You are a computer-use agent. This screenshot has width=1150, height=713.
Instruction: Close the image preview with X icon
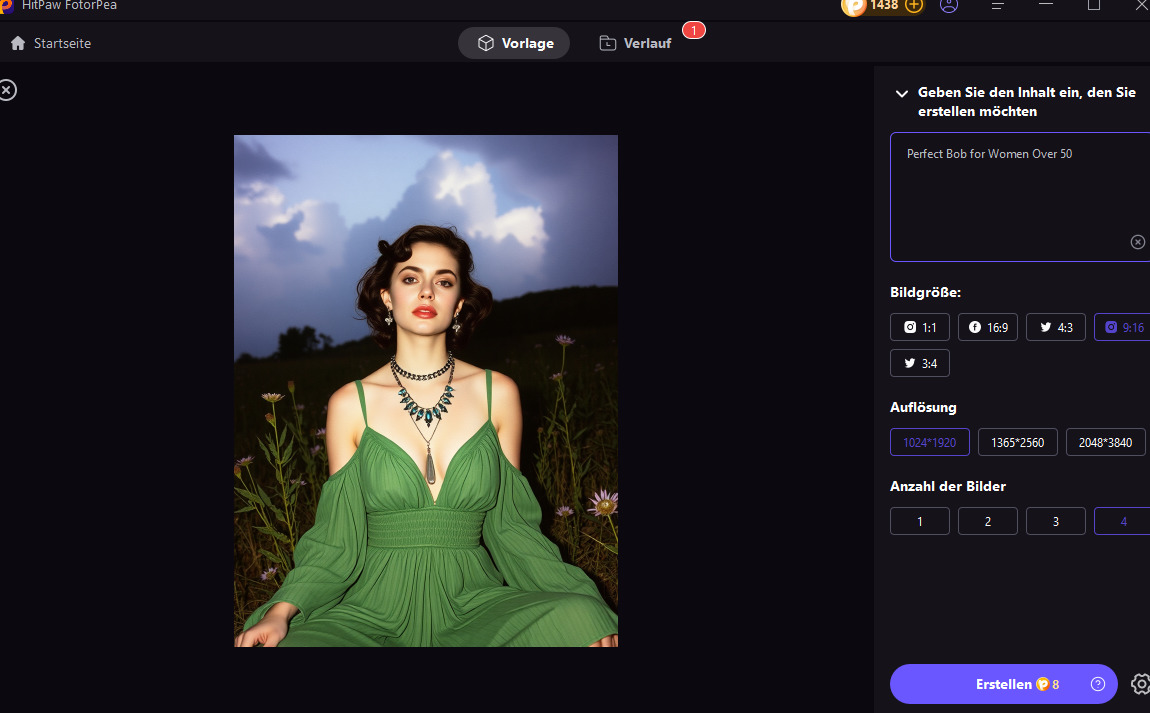tap(7, 90)
